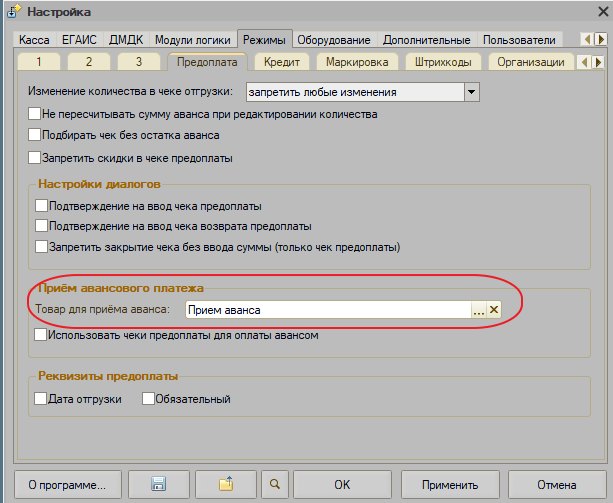Expand 'Изменение количества в чеке отгрузки' dropdown arrow
This screenshot has width=613, height=503.
pyautogui.click(x=472, y=92)
